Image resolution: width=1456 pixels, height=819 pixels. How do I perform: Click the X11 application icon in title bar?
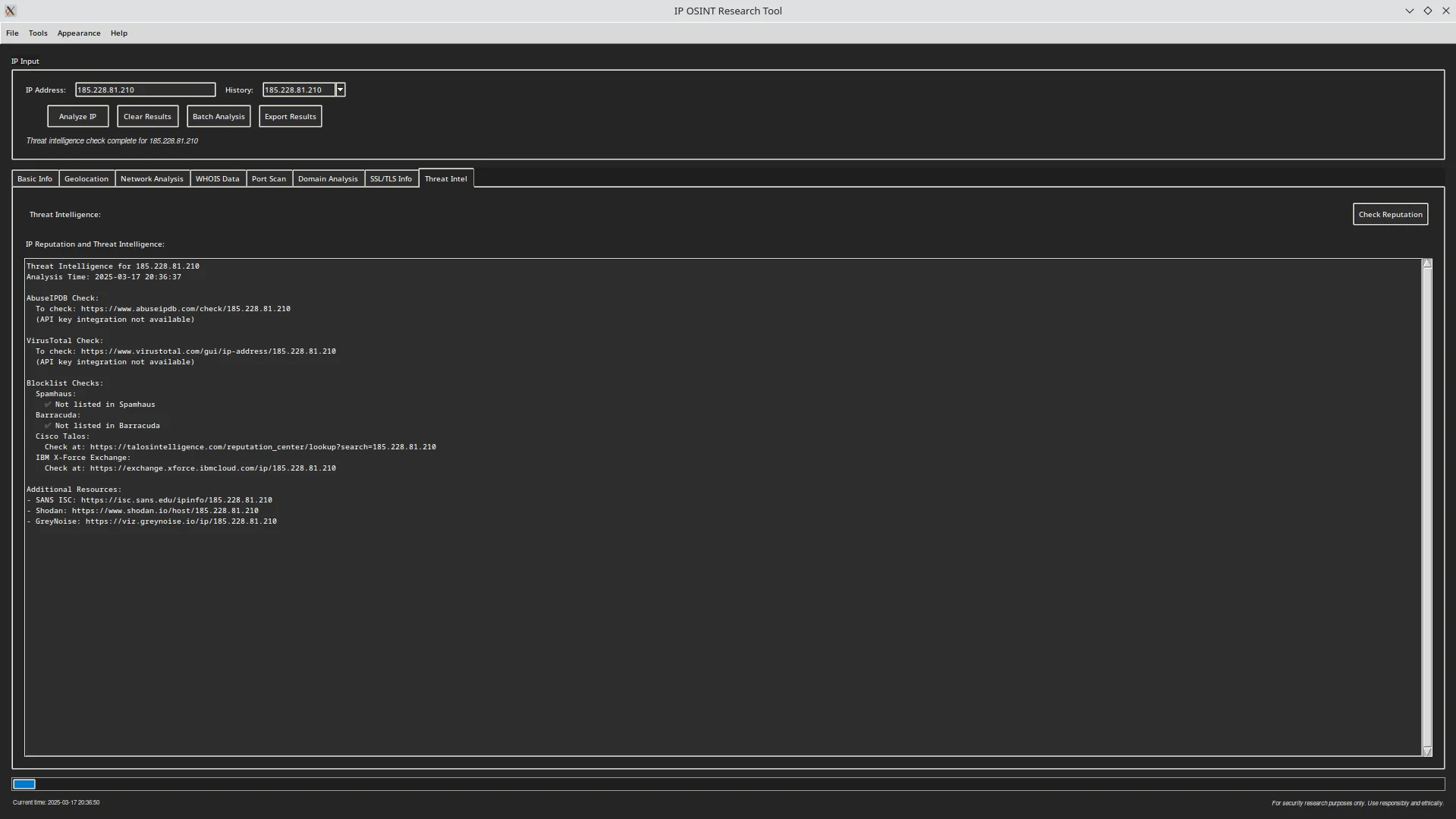[11, 11]
